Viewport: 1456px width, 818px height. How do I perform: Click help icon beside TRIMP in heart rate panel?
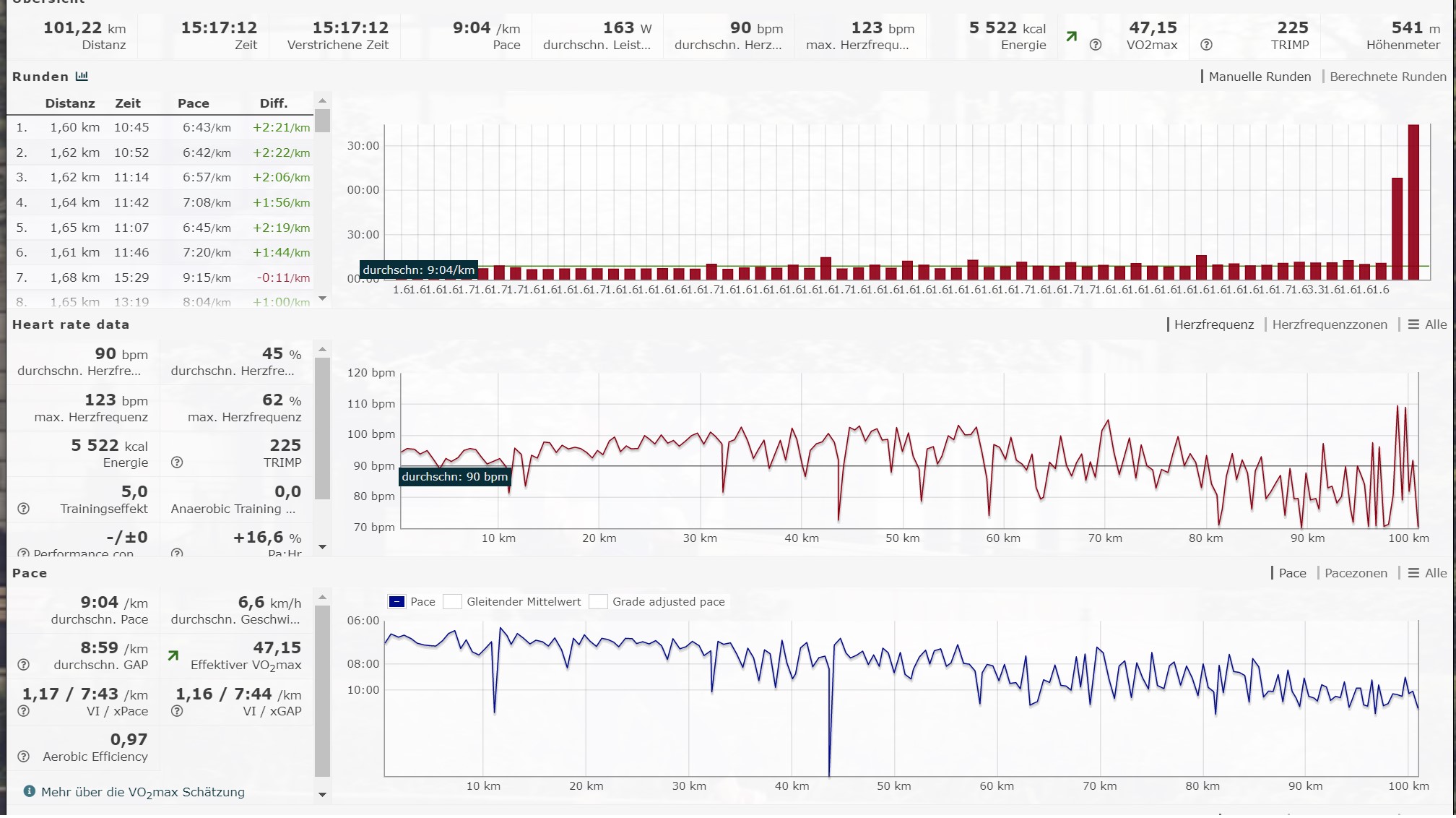click(177, 462)
